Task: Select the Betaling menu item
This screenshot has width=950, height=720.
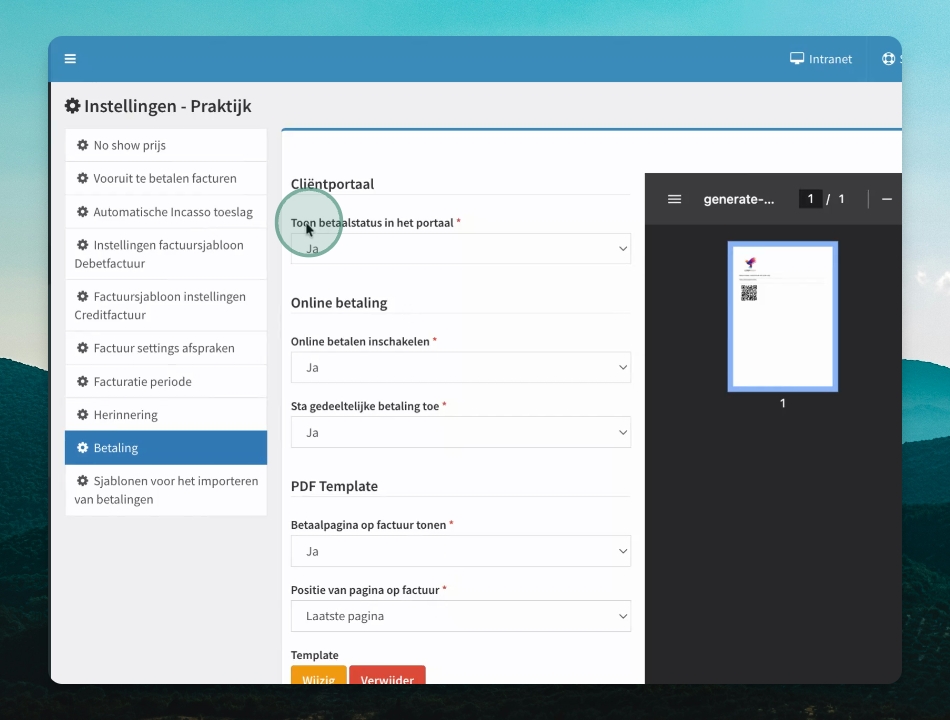Action: [x=166, y=448]
